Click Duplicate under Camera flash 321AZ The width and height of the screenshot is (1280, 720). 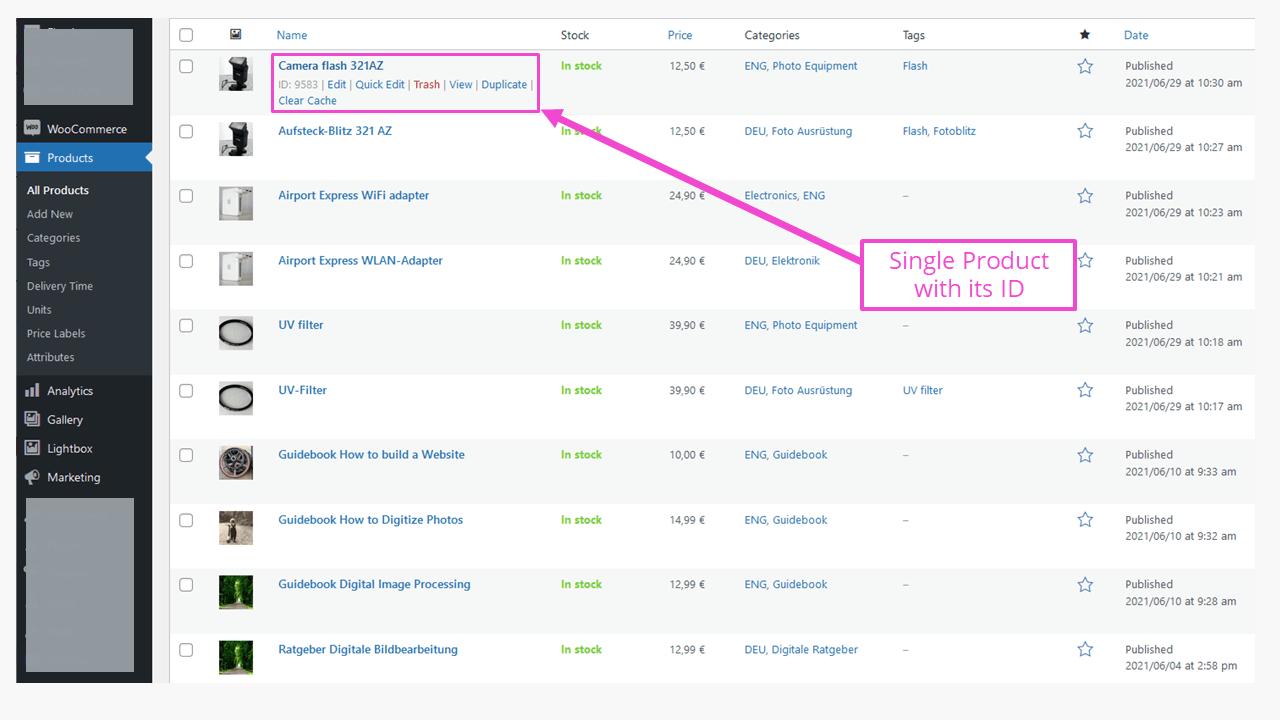[x=504, y=84]
